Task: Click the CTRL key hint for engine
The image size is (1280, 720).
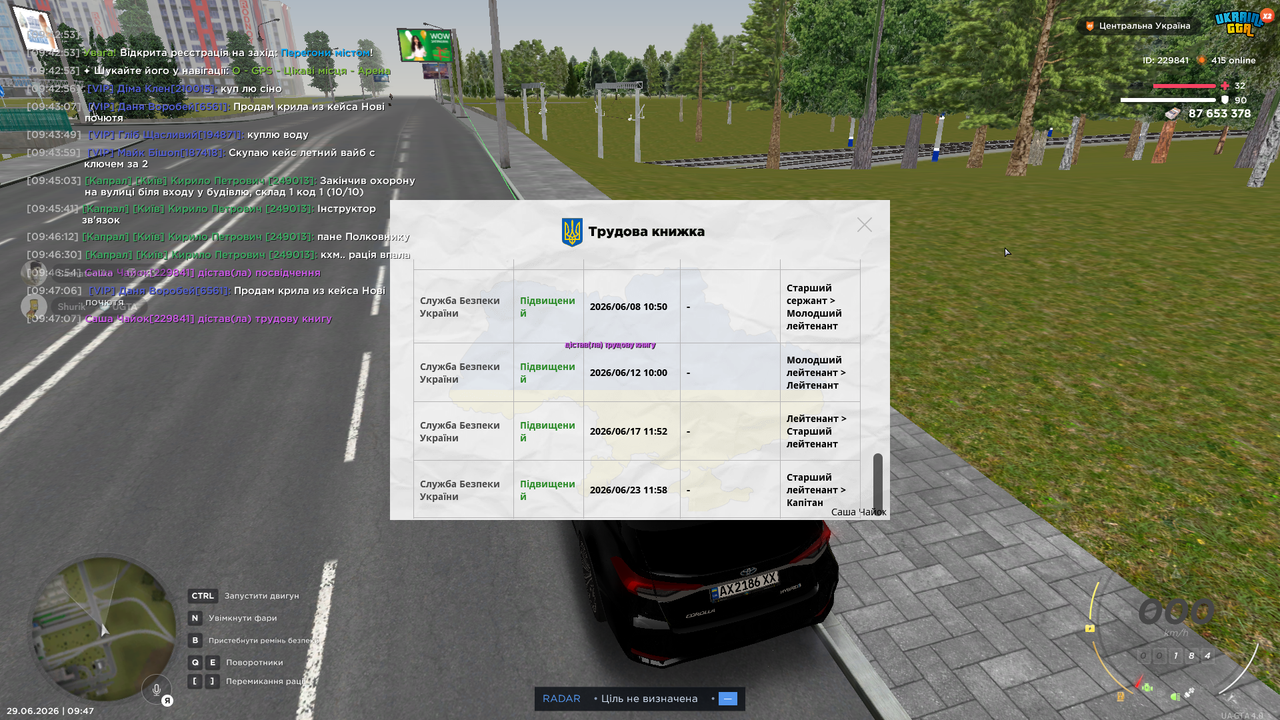Action: coord(203,596)
